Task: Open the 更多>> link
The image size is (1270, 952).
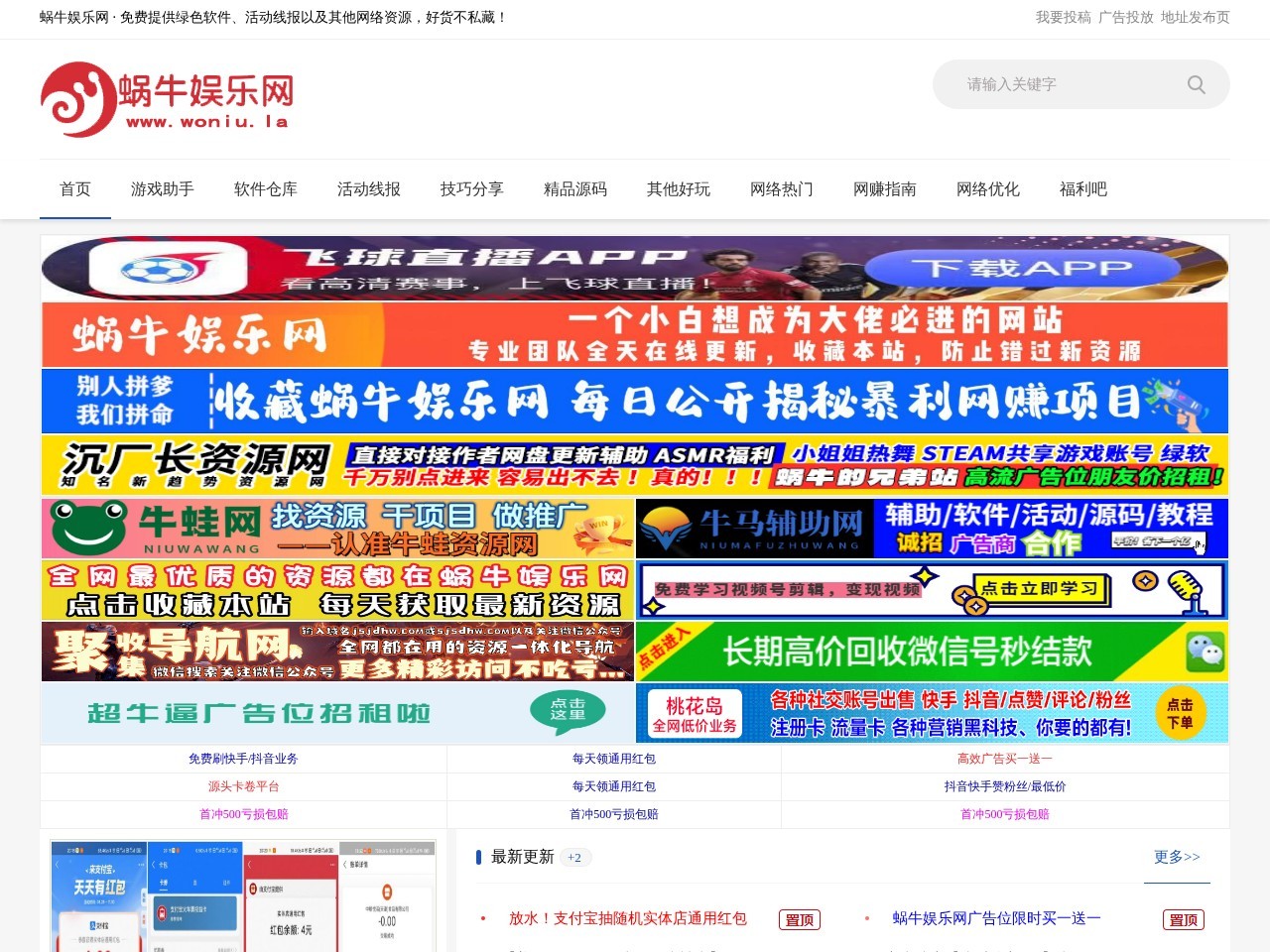Action: (x=1177, y=857)
